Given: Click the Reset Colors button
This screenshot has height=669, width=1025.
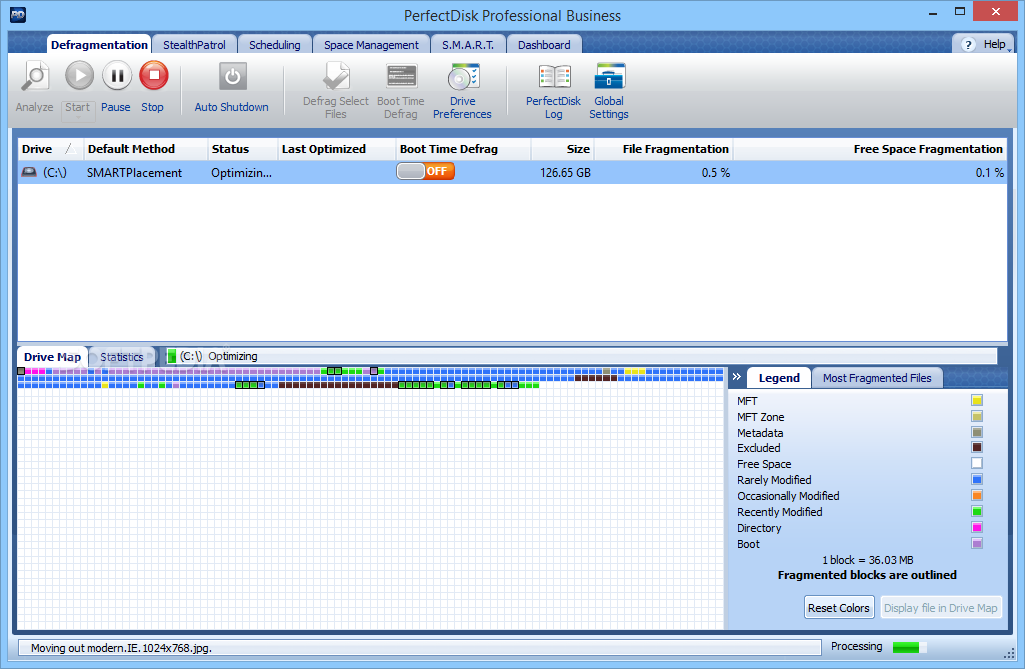Looking at the screenshot, I should (839, 608).
